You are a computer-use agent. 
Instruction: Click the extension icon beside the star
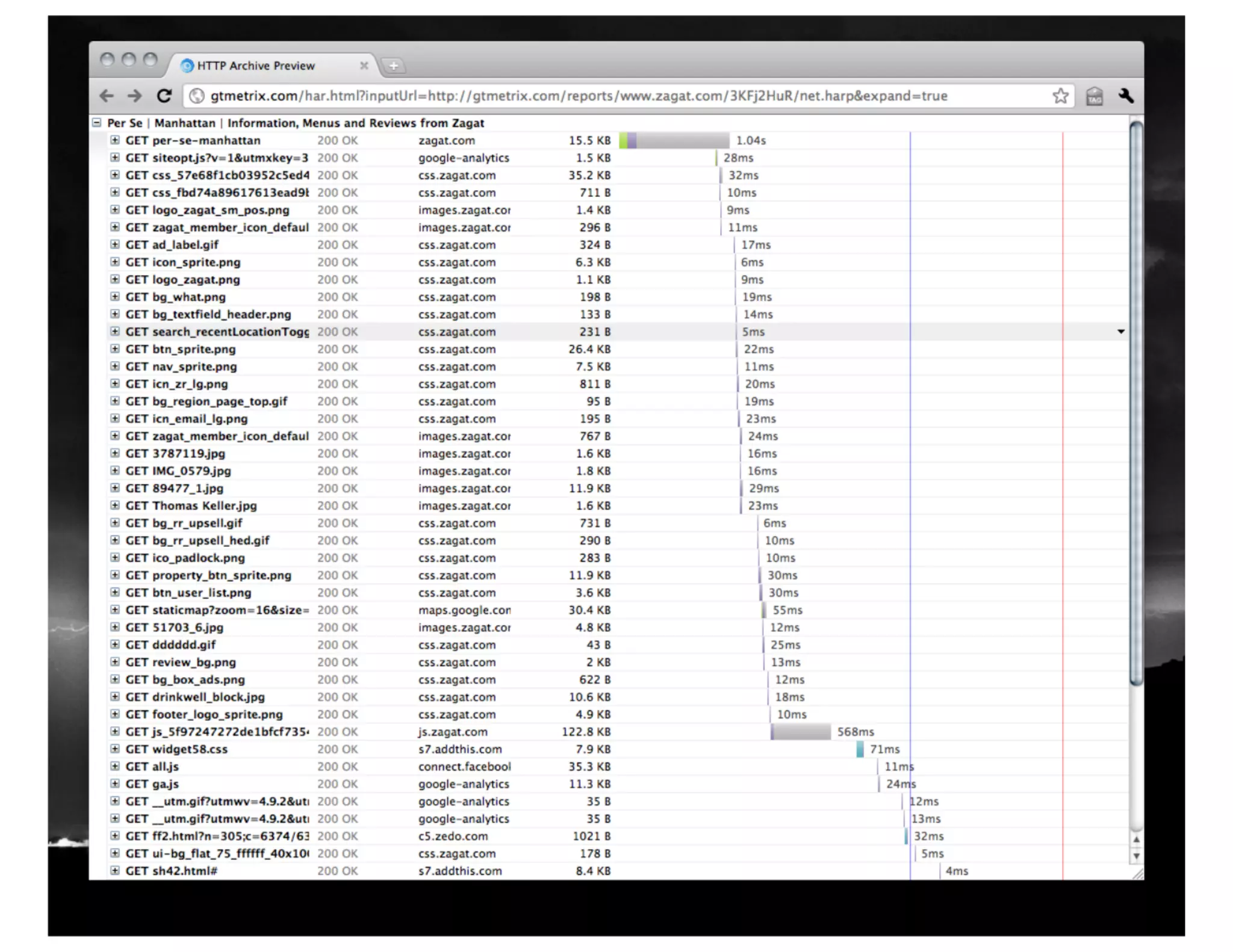pyautogui.click(x=1094, y=96)
